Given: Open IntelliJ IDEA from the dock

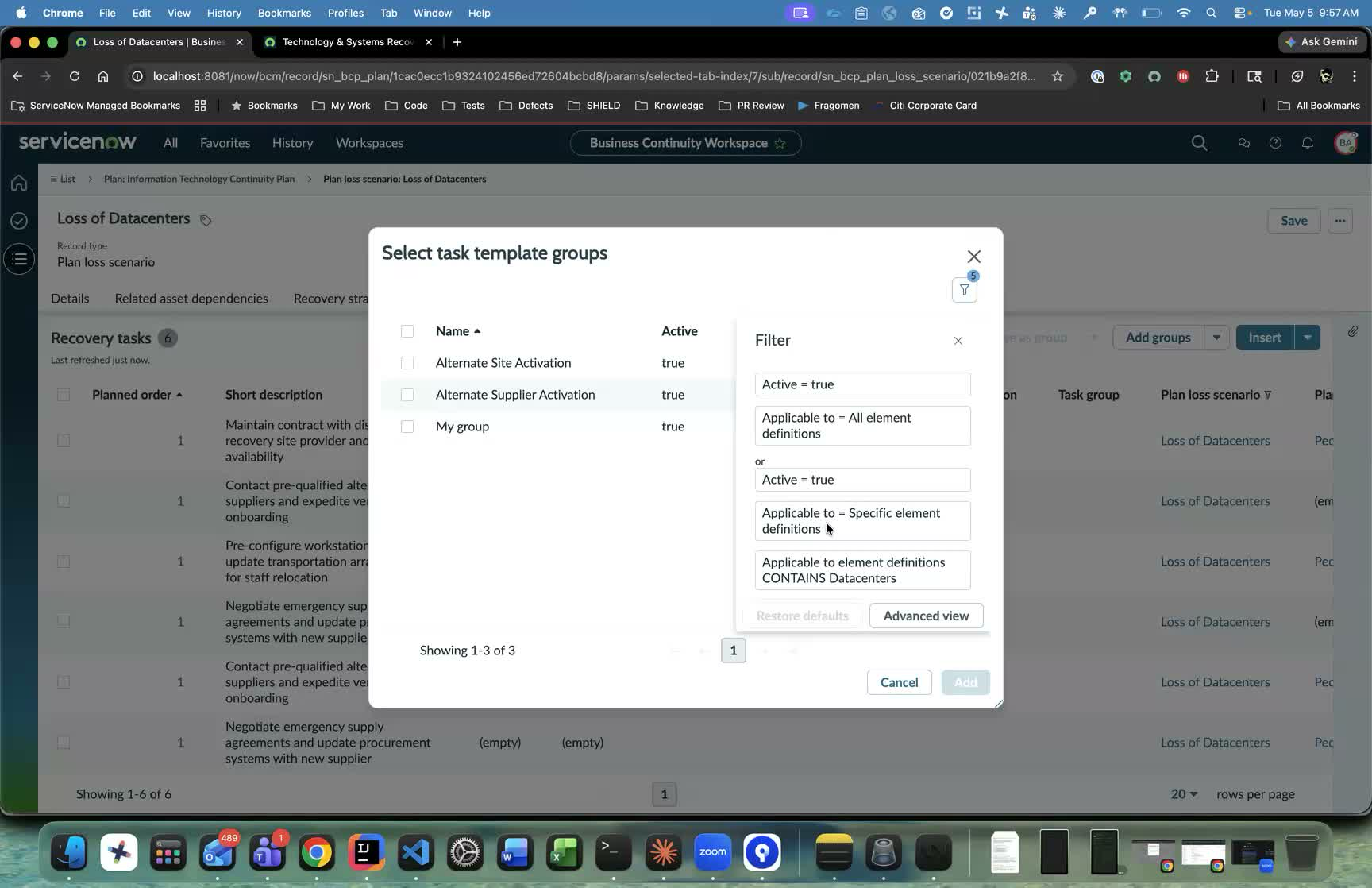Looking at the screenshot, I should click(x=366, y=853).
